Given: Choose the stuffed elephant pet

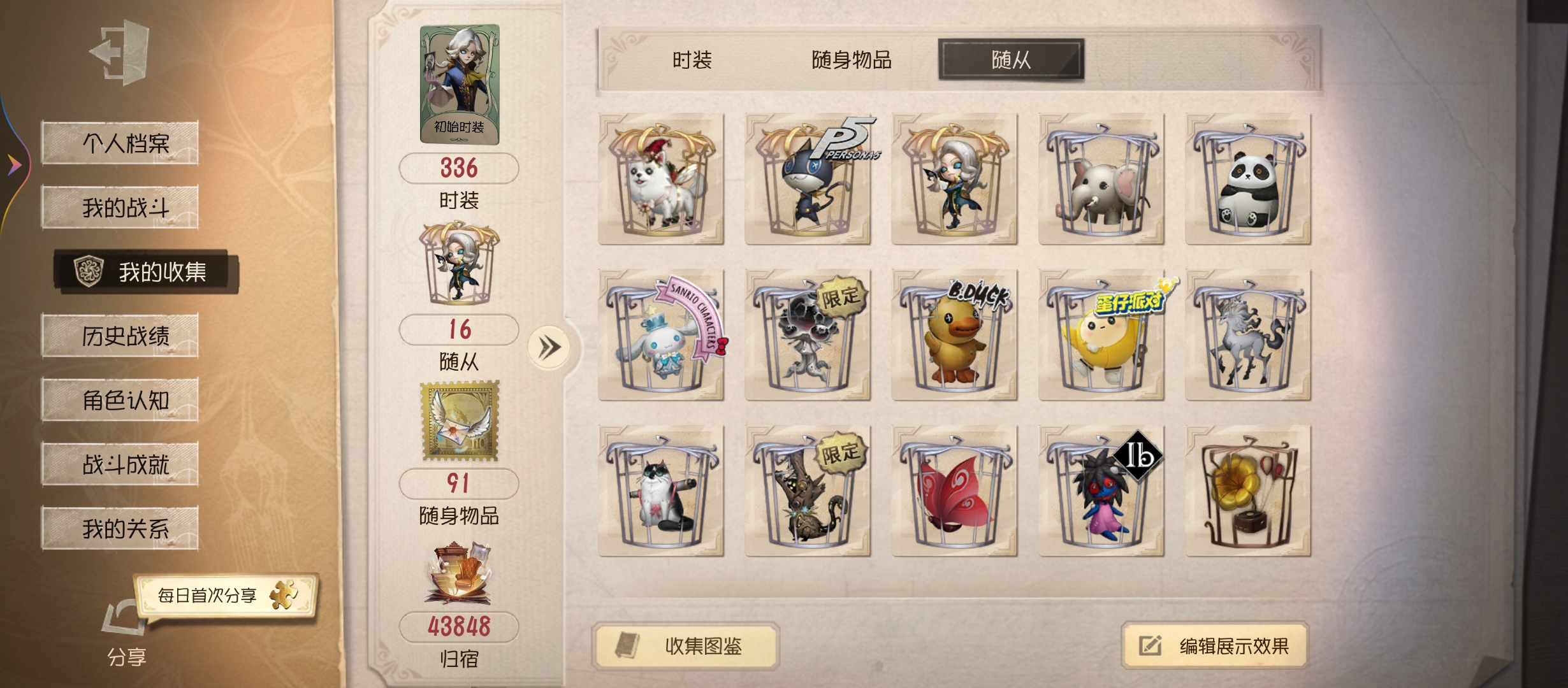Looking at the screenshot, I should coord(1101,179).
